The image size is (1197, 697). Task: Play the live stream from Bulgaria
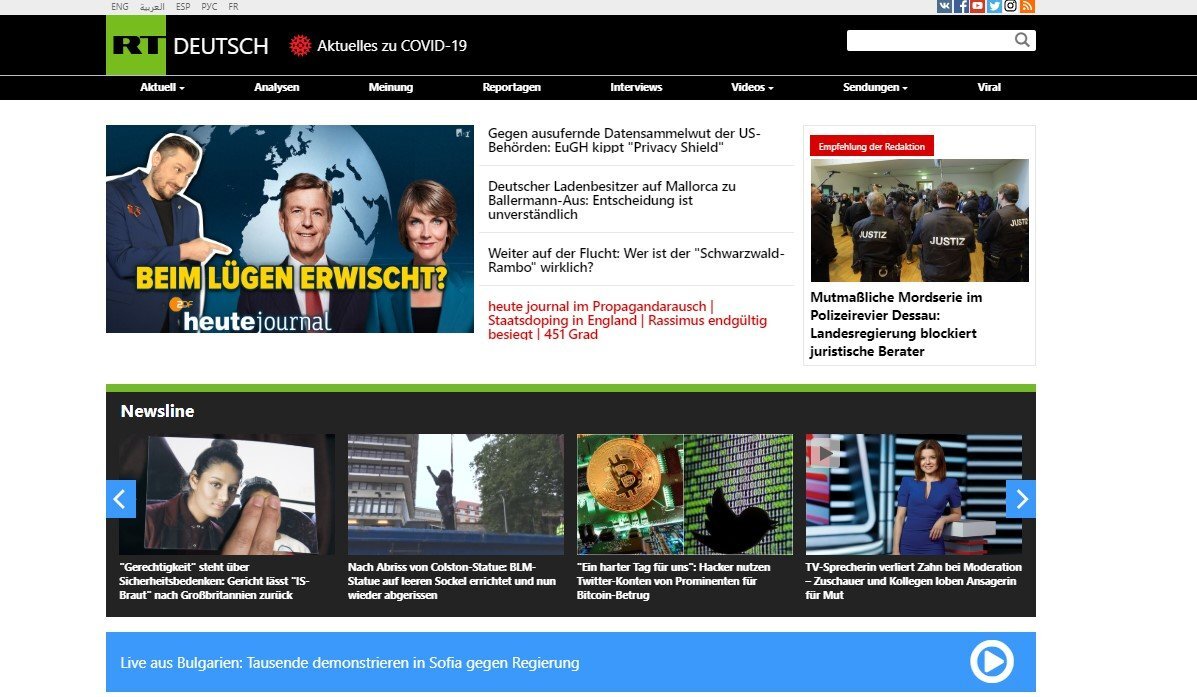(x=992, y=662)
